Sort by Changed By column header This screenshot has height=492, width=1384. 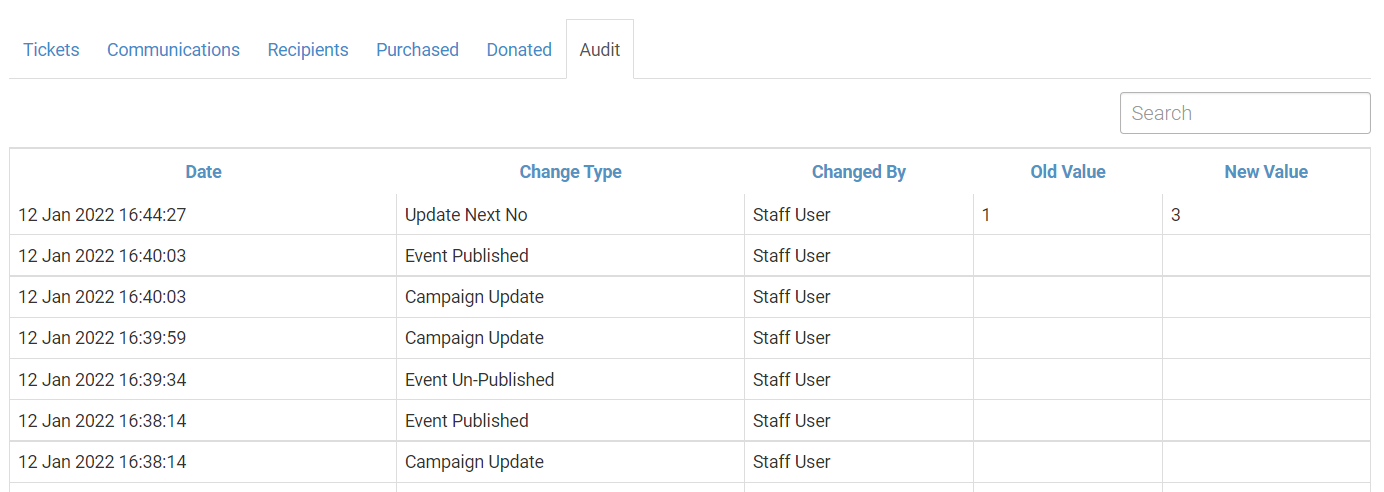tap(858, 172)
